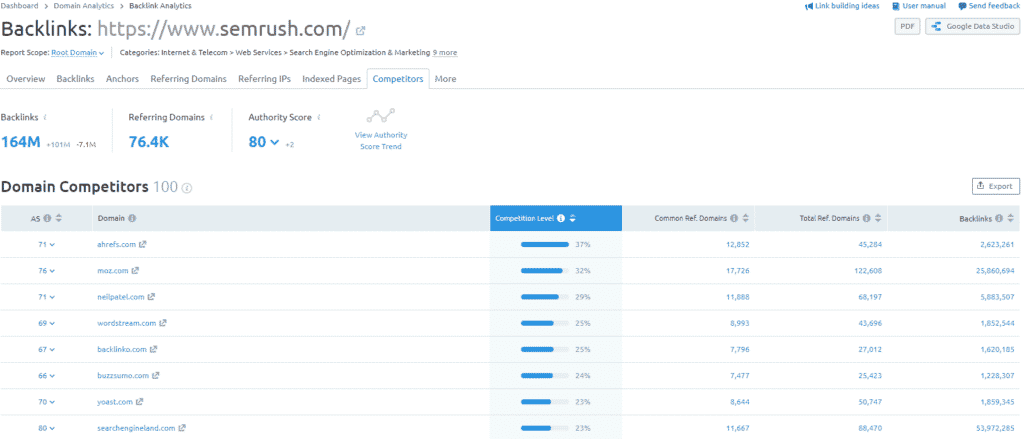1024x439 pixels.
Task: Click external link icon next to yoast.com
Action: 140,402
